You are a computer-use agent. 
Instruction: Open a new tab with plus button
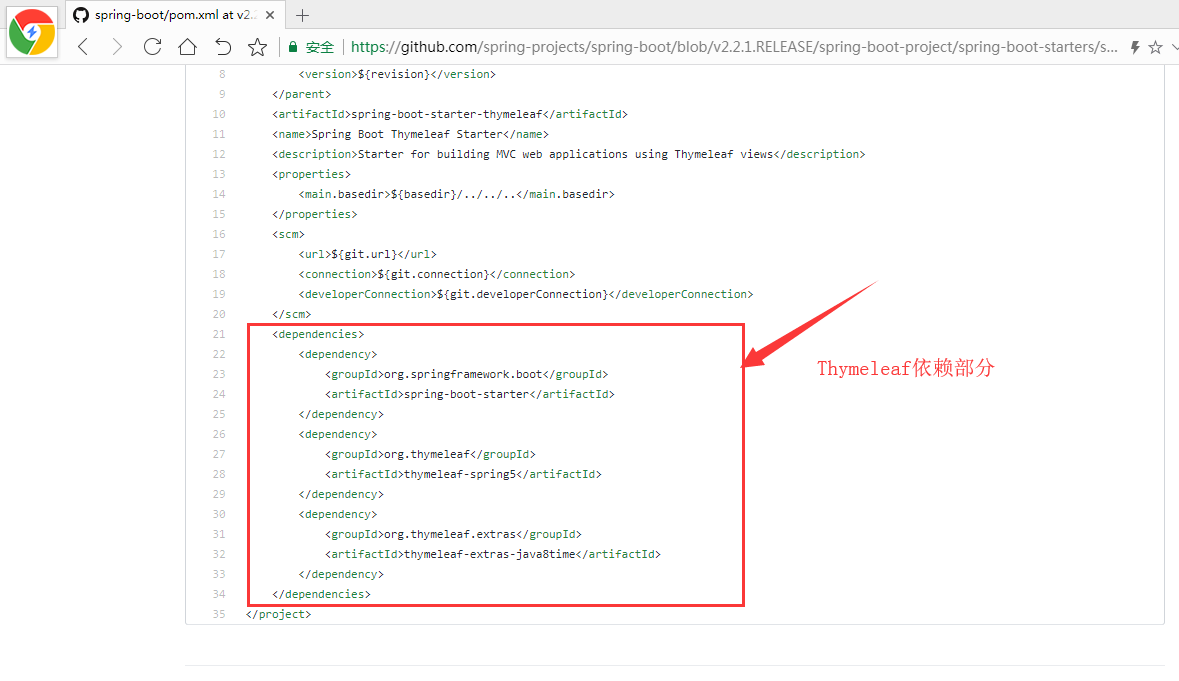302,15
